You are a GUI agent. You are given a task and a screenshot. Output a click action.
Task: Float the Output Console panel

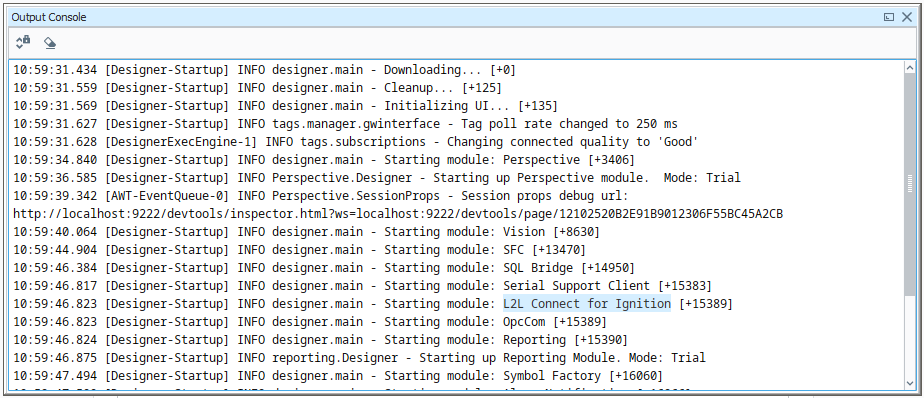coord(889,17)
